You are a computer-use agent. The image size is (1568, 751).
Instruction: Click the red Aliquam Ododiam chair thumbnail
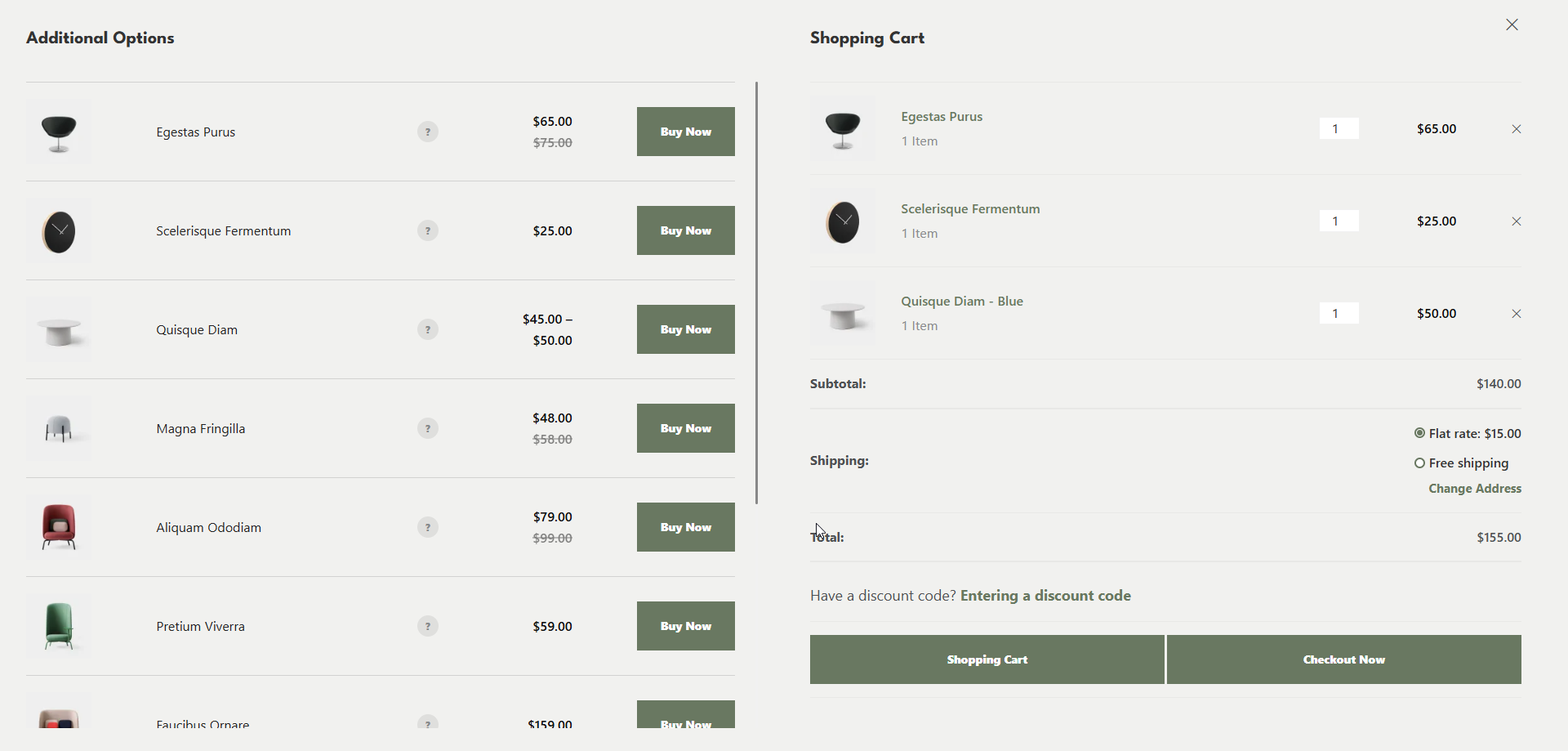pos(59,527)
